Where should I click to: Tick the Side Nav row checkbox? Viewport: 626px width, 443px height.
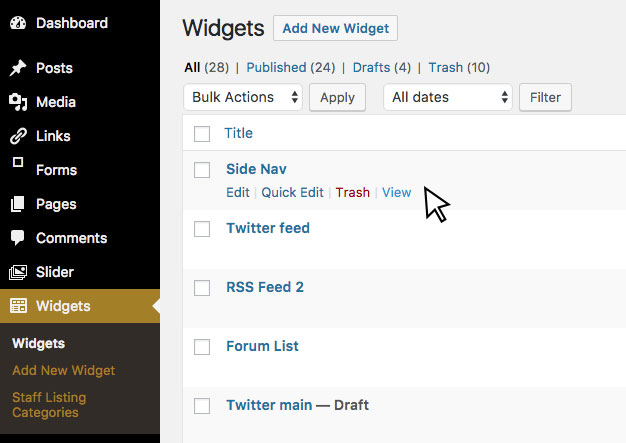202,170
